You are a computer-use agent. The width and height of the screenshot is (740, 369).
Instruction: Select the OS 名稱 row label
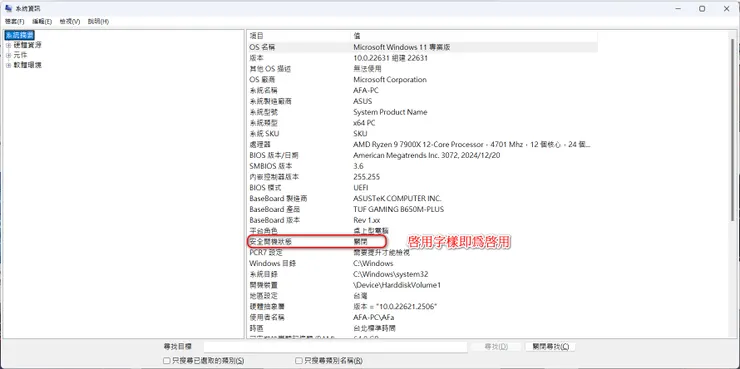pos(262,47)
